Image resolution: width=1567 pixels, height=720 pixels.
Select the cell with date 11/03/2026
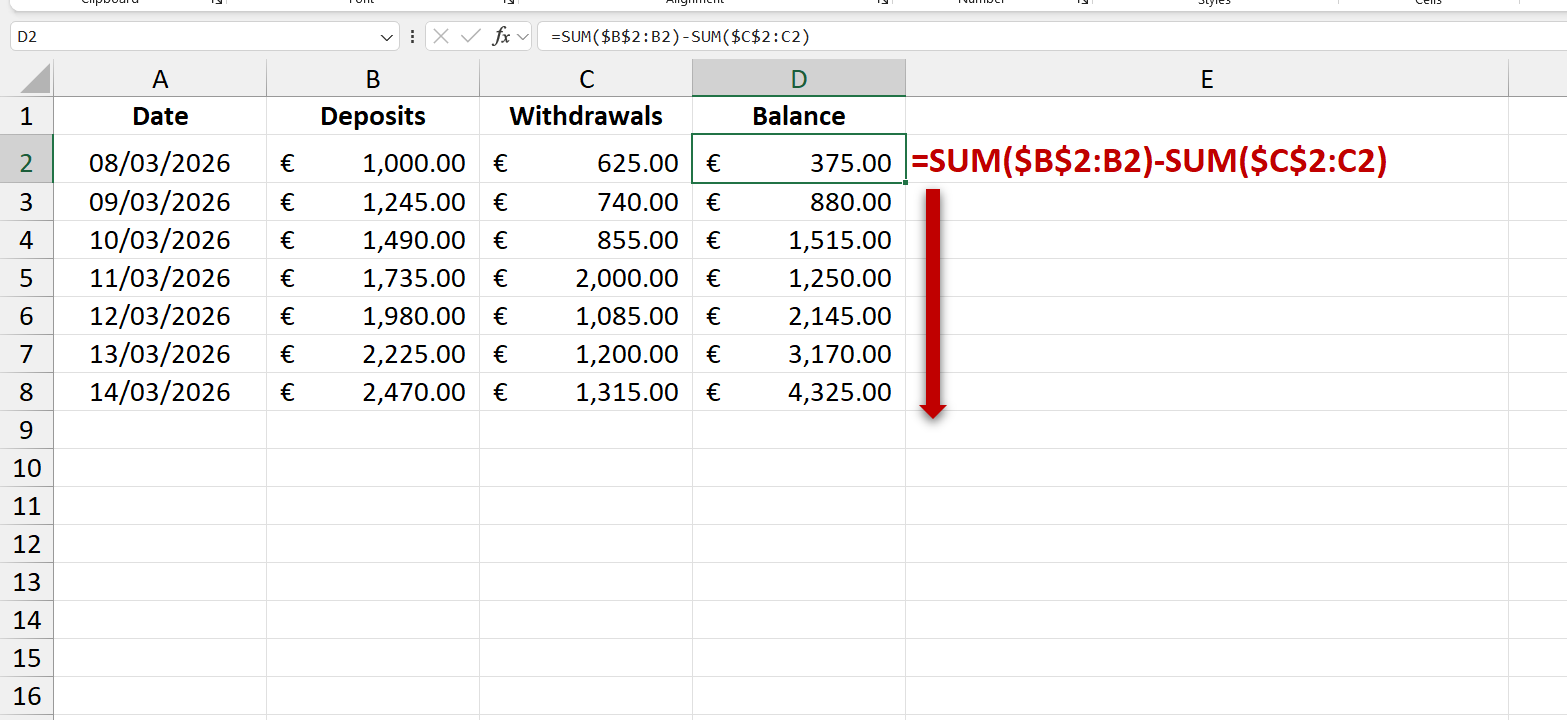pyautogui.click(x=160, y=278)
